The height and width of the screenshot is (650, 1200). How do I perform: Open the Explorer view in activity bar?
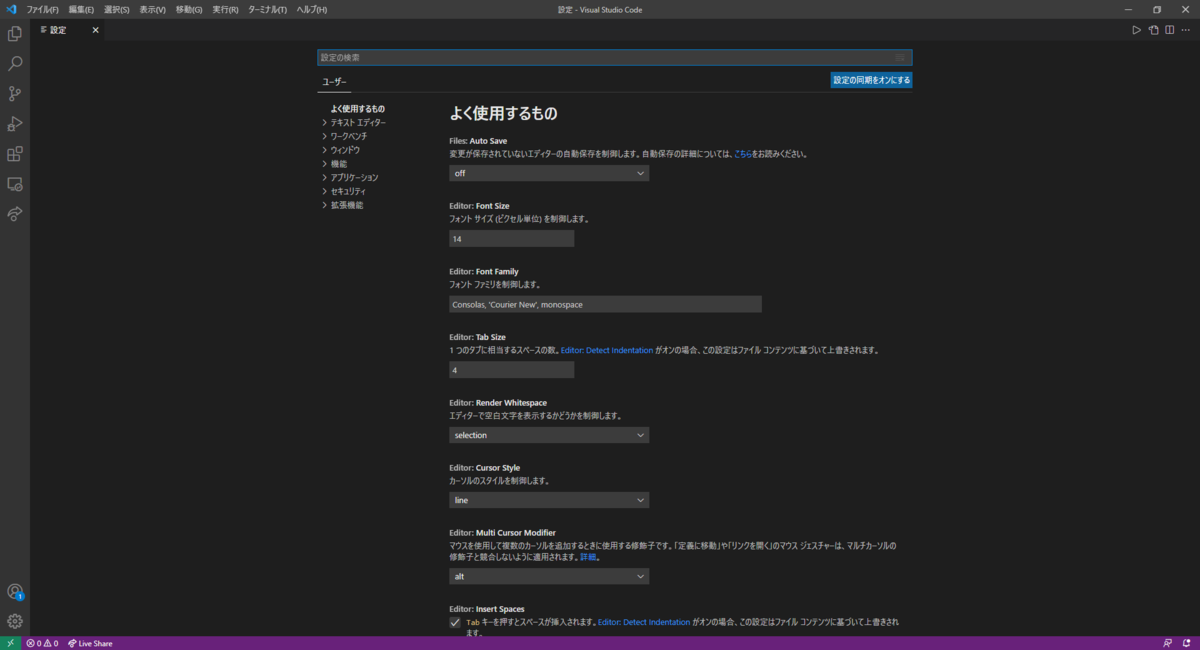(x=15, y=34)
